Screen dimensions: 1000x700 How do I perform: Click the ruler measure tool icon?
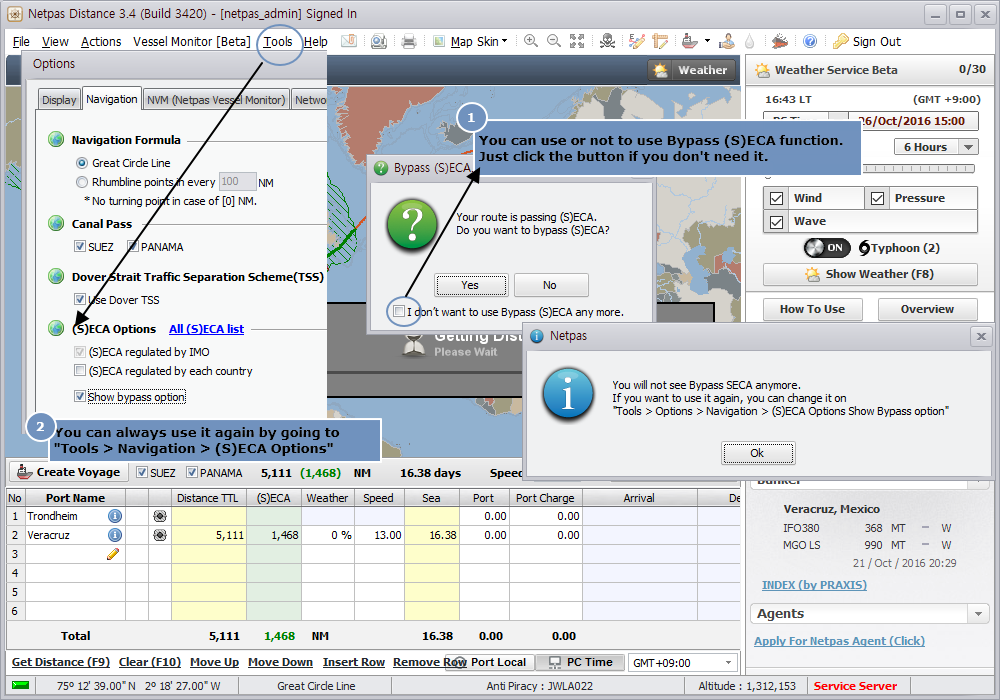(660, 41)
